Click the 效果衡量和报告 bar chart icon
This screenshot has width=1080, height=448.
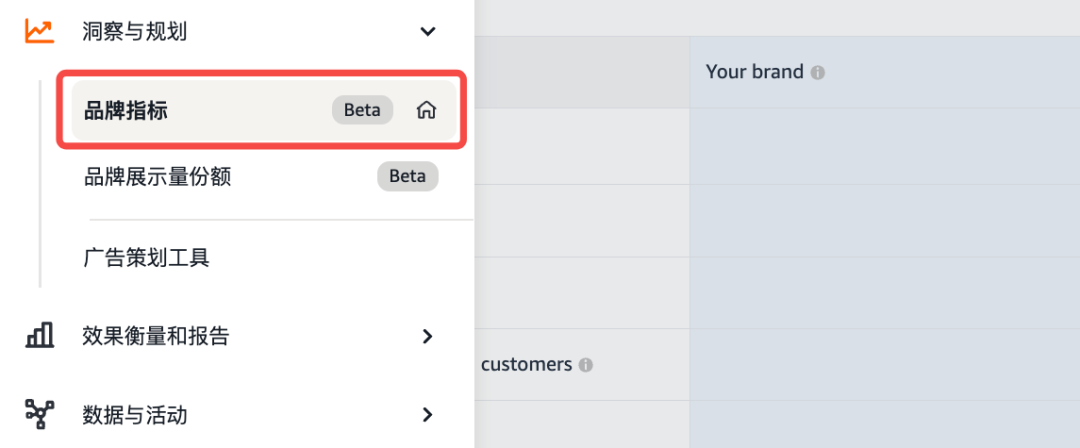(x=39, y=336)
